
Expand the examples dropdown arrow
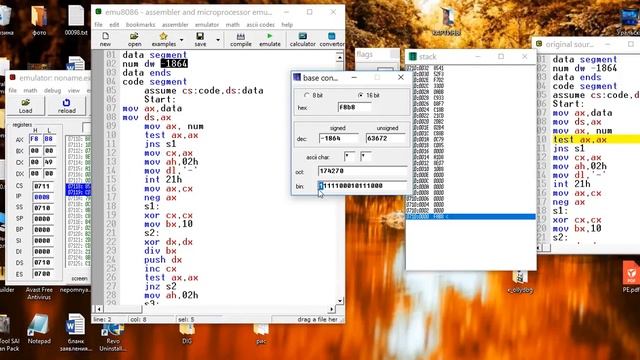tap(182, 40)
